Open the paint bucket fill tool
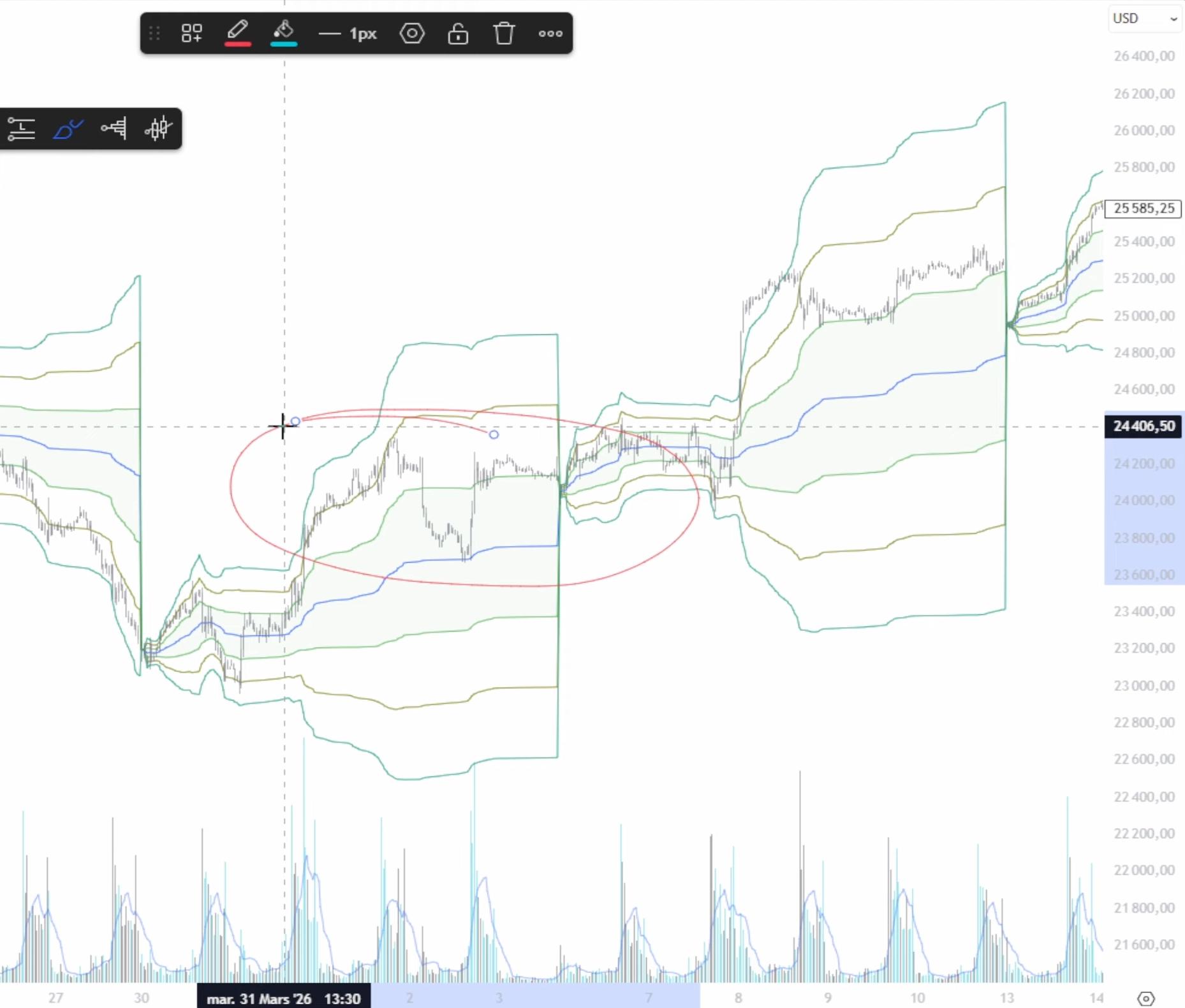The width and height of the screenshot is (1185, 1008). coord(283,28)
